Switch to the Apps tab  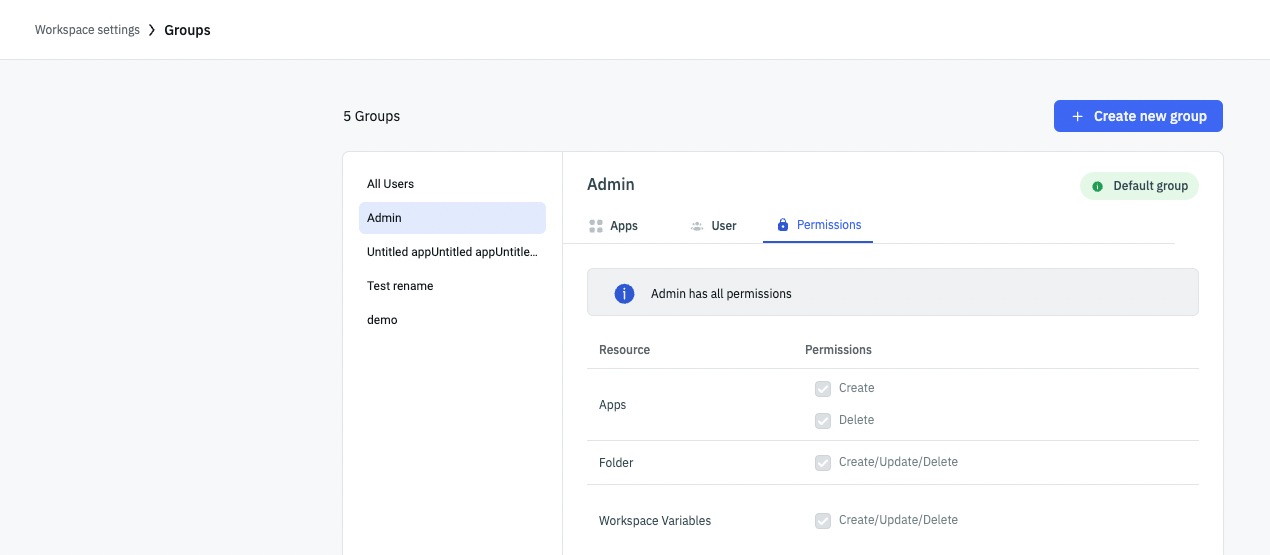tap(623, 226)
